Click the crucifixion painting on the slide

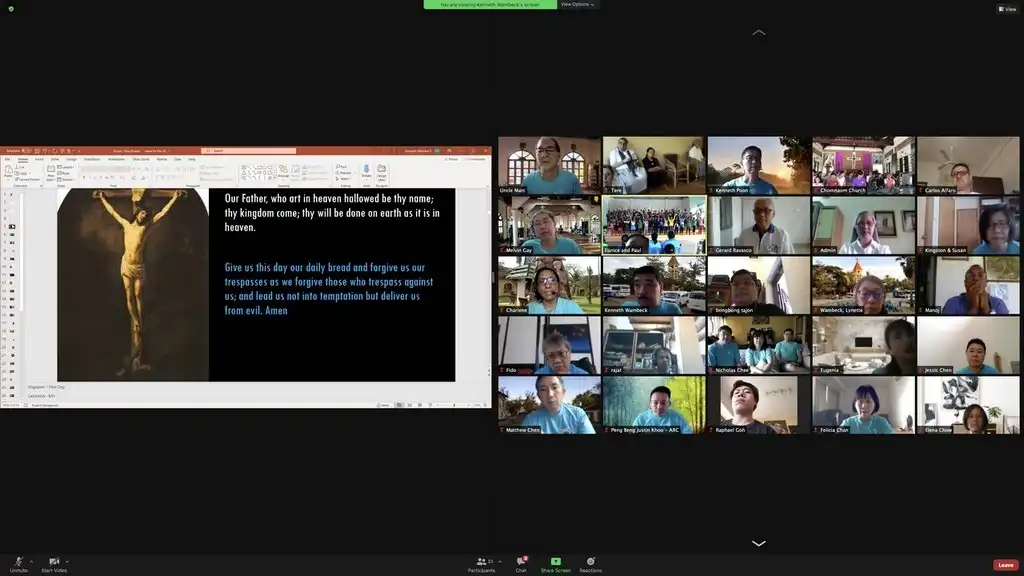tap(133, 285)
